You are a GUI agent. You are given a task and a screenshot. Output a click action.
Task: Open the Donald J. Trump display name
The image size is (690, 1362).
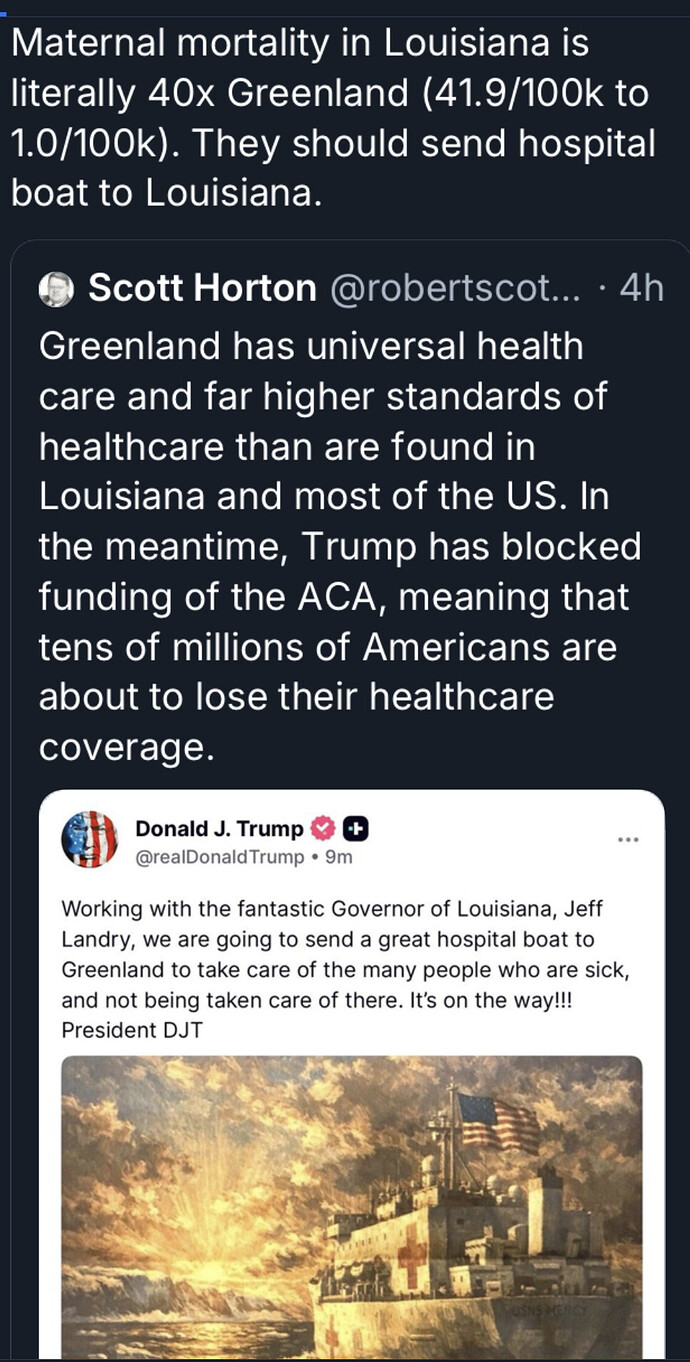click(219, 828)
